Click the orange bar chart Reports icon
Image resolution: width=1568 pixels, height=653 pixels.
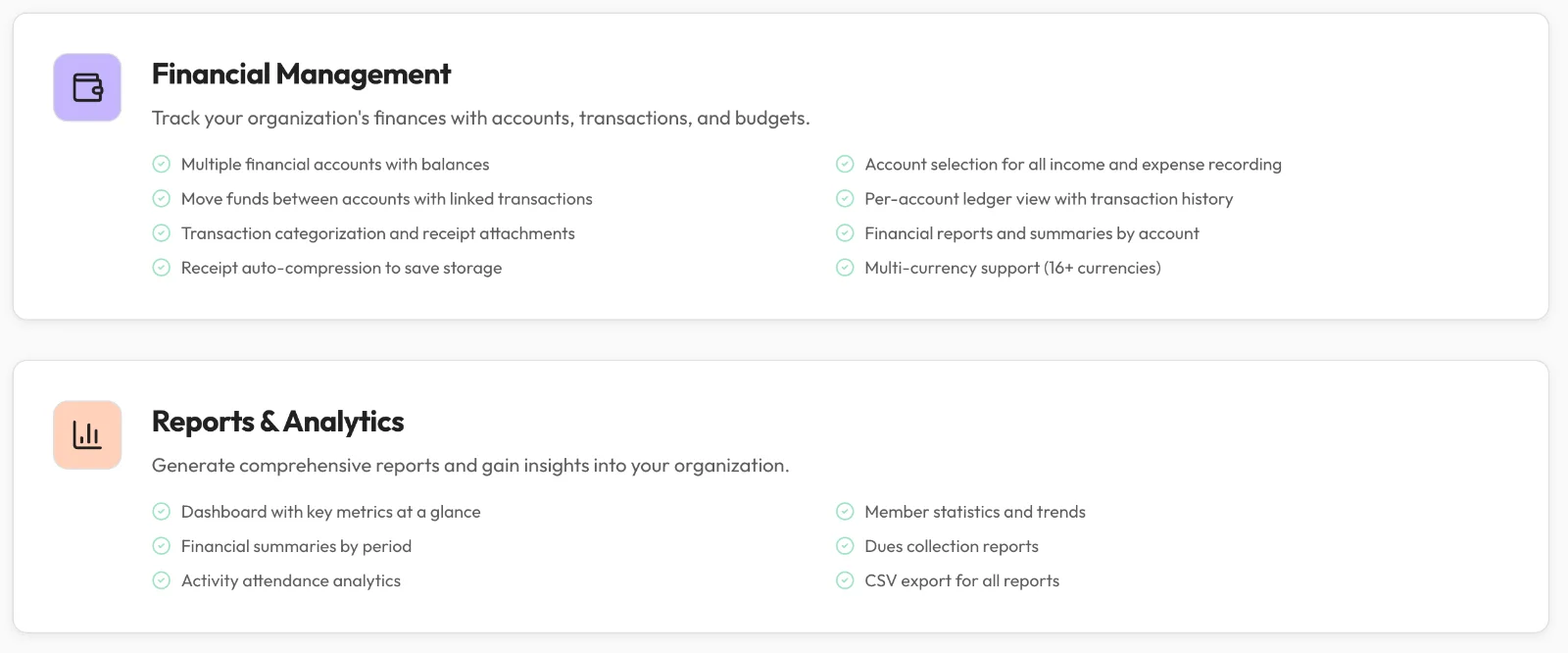click(87, 434)
